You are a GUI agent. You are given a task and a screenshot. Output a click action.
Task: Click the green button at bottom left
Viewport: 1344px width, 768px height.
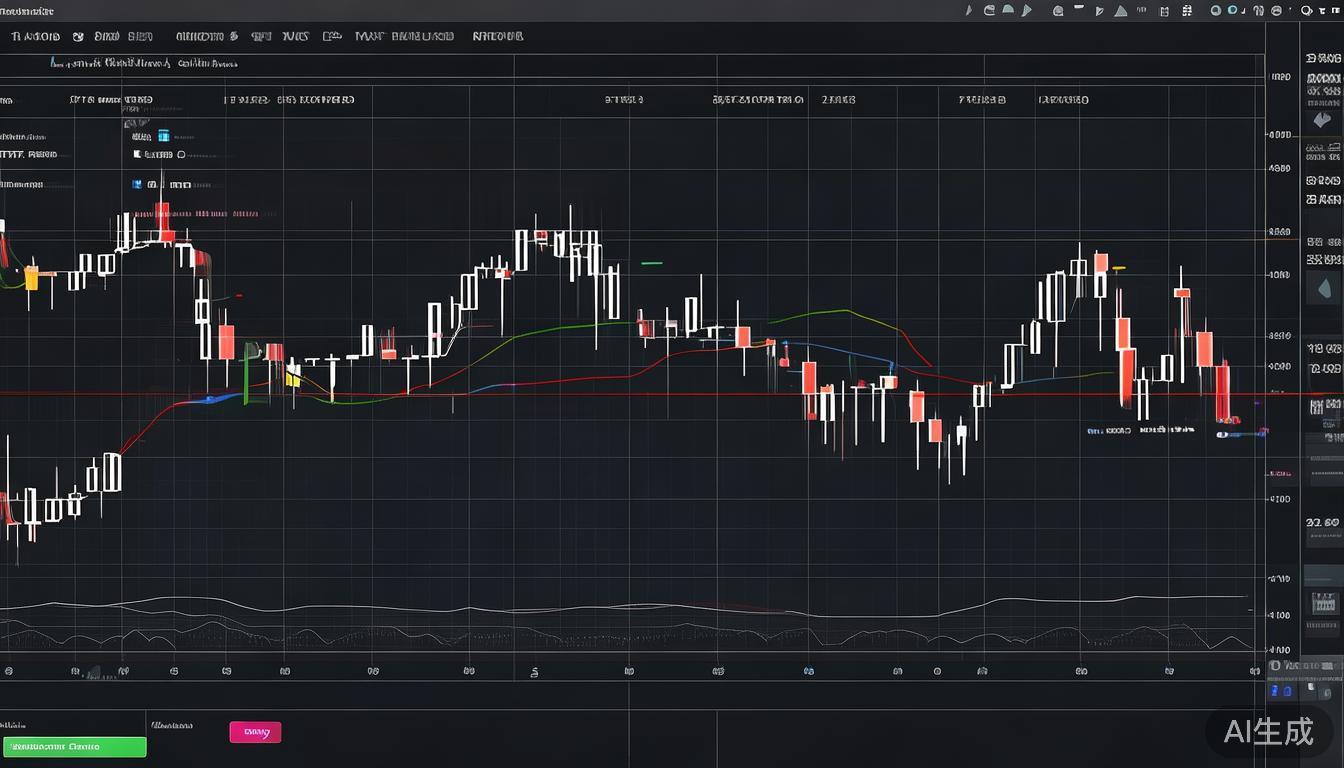74,746
